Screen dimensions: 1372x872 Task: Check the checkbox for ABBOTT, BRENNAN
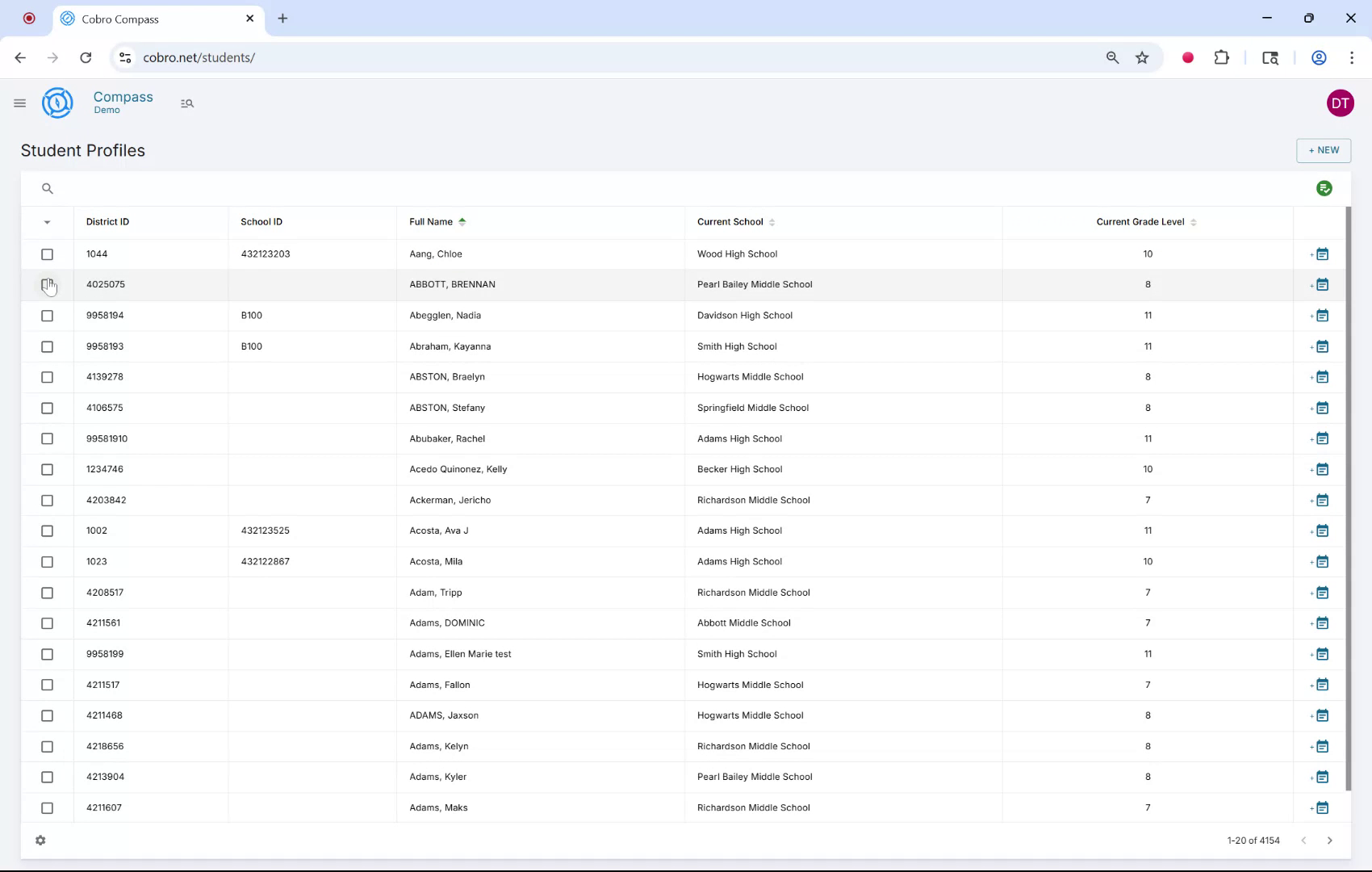click(x=47, y=284)
